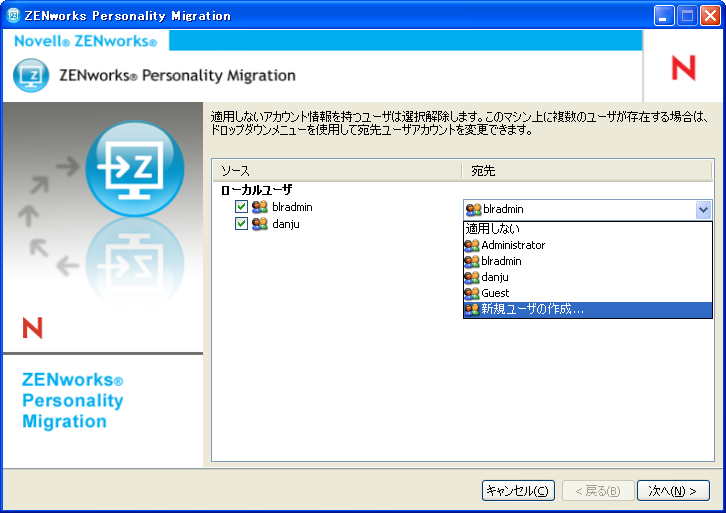Click the red Novell N logo in header
This screenshot has width=726, height=513.
pos(683,68)
